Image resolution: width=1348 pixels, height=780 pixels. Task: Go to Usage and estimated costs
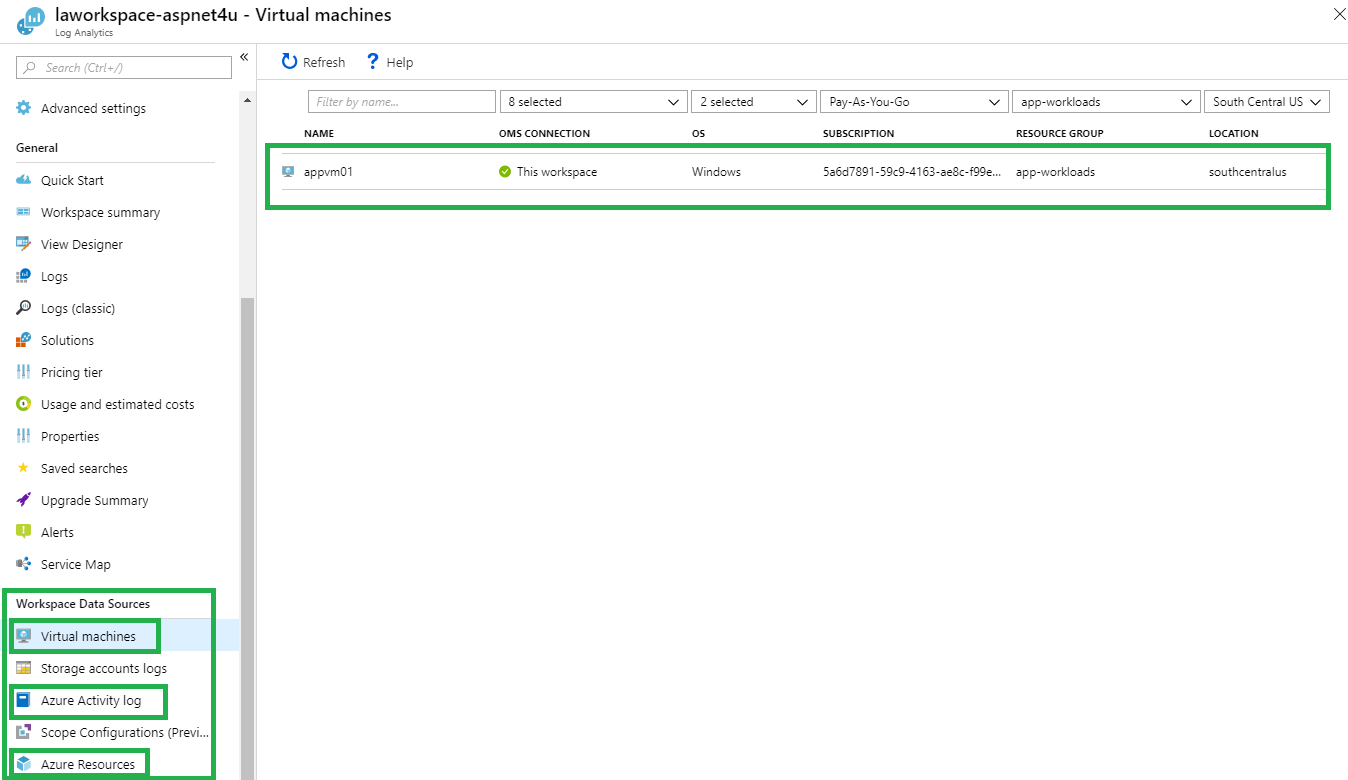117,404
